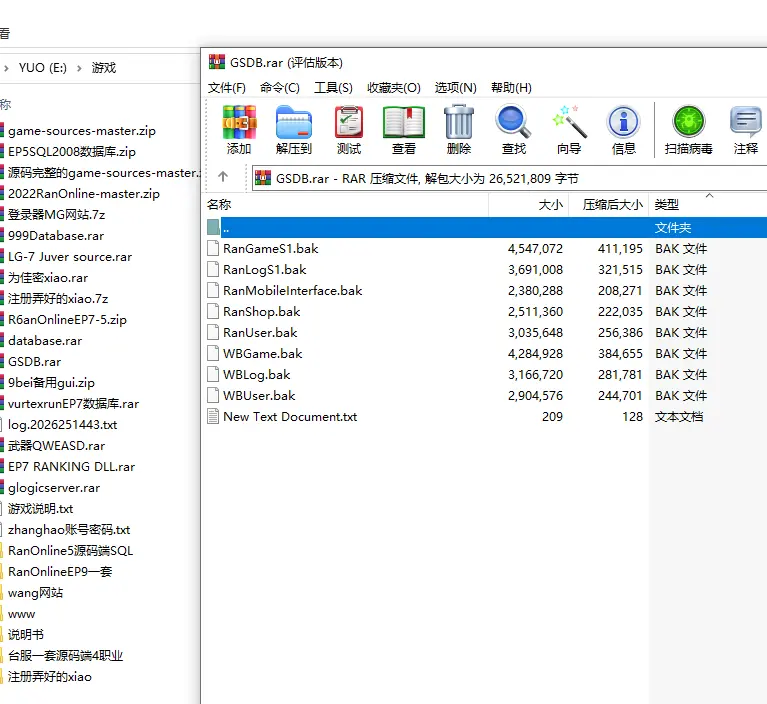Go up one level with arrow icon
Image resolution: width=767 pixels, height=704 pixels.
click(x=223, y=177)
